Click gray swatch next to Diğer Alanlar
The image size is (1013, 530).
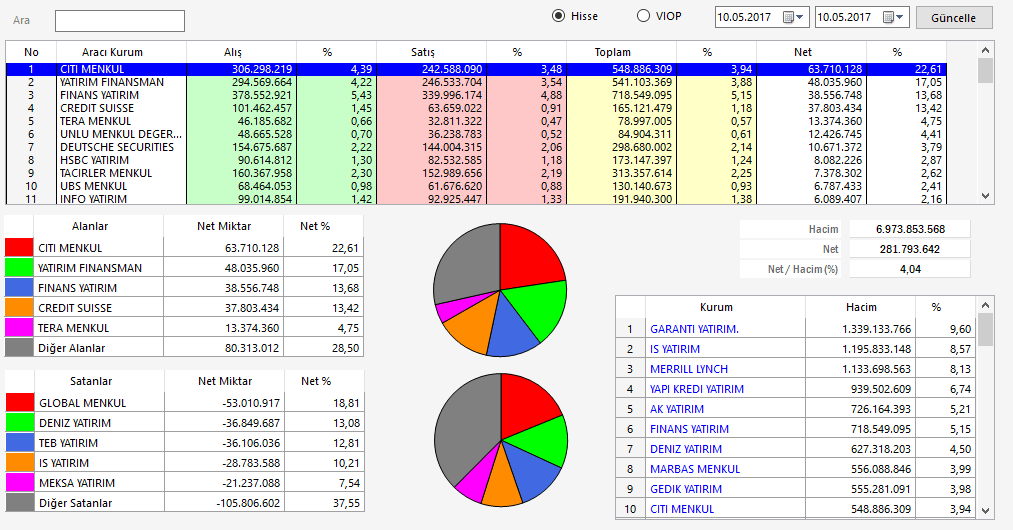pyautogui.click(x=19, y=348)
